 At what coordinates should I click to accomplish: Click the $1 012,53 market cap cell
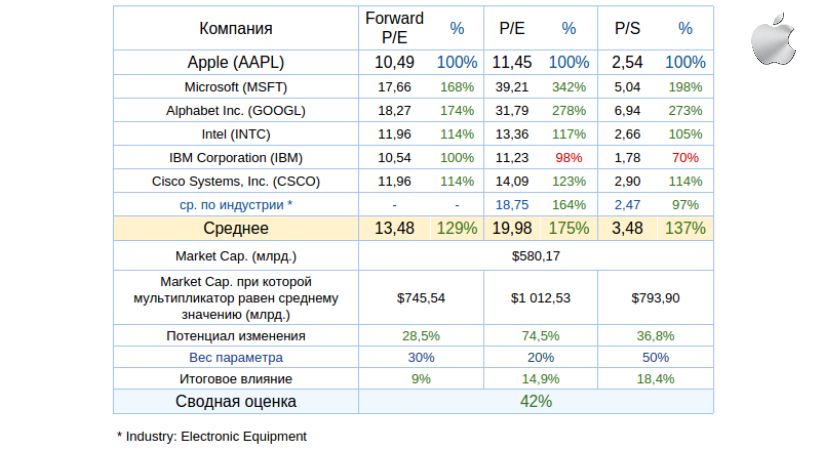pos(540,297)
